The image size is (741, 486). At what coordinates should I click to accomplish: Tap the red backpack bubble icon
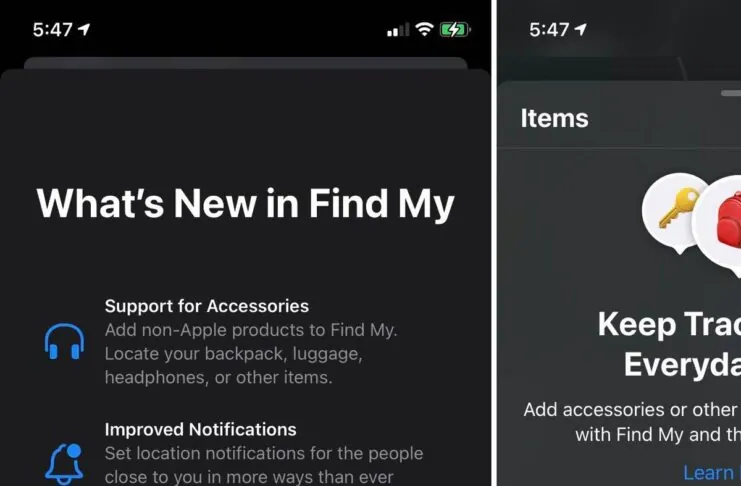coord(719,226)
